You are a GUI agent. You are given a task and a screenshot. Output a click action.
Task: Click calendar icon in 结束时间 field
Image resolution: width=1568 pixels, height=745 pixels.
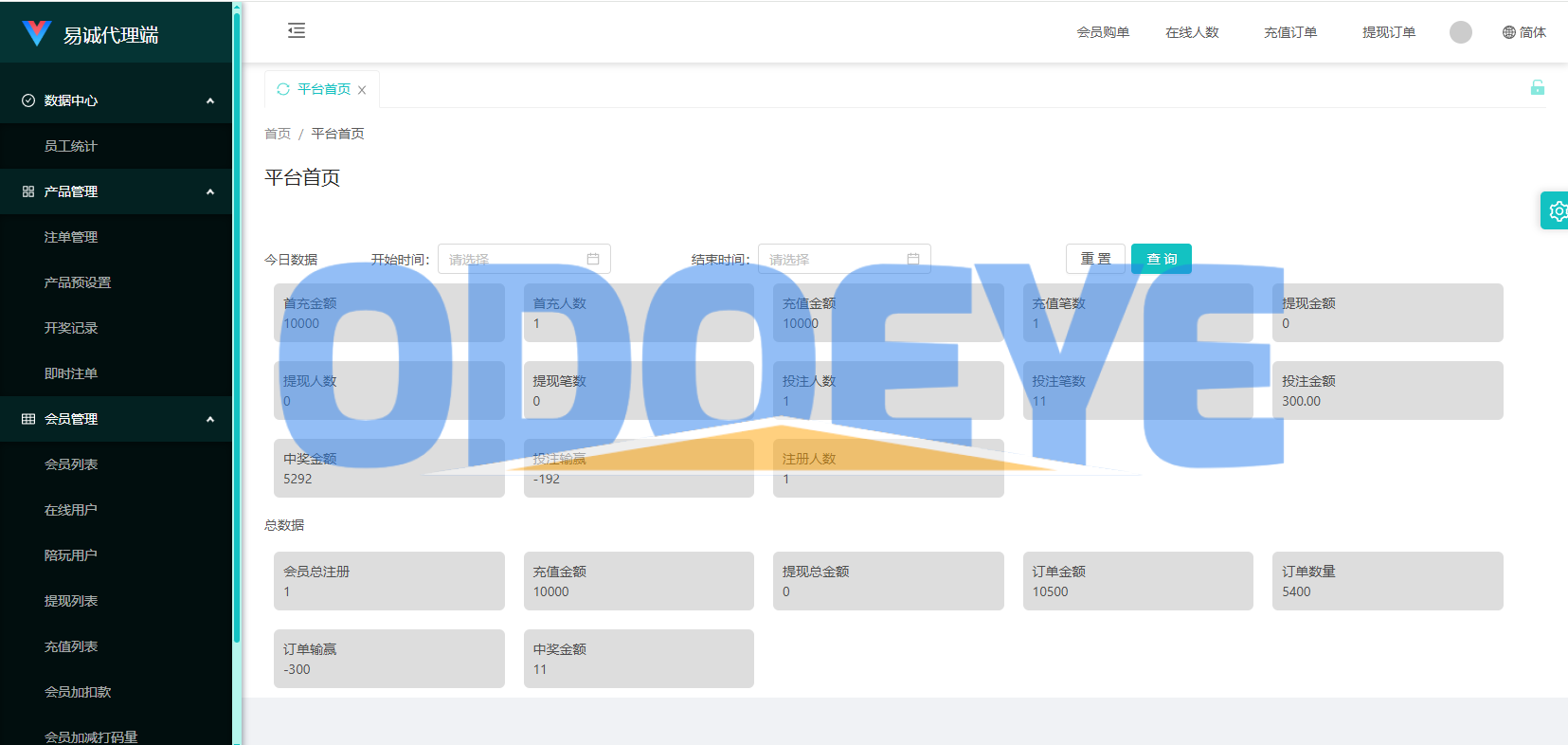tap(913, 259)
